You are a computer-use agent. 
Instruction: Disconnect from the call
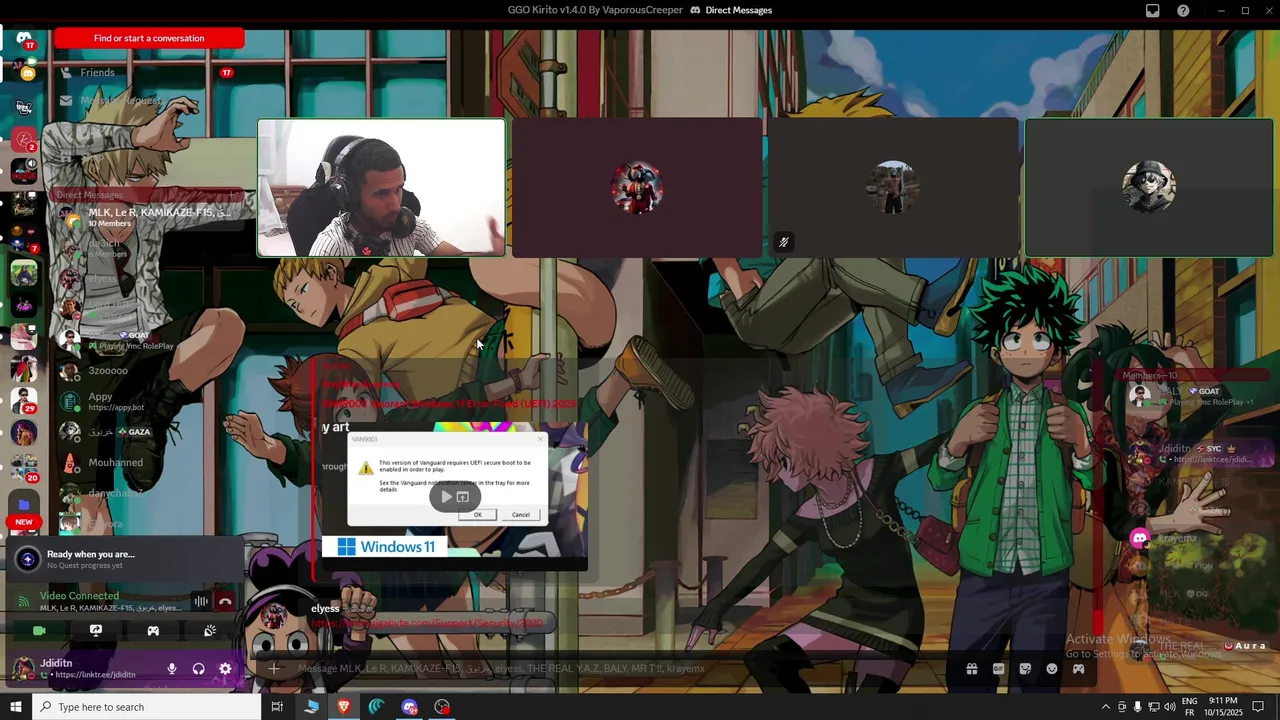coord(225,601)
